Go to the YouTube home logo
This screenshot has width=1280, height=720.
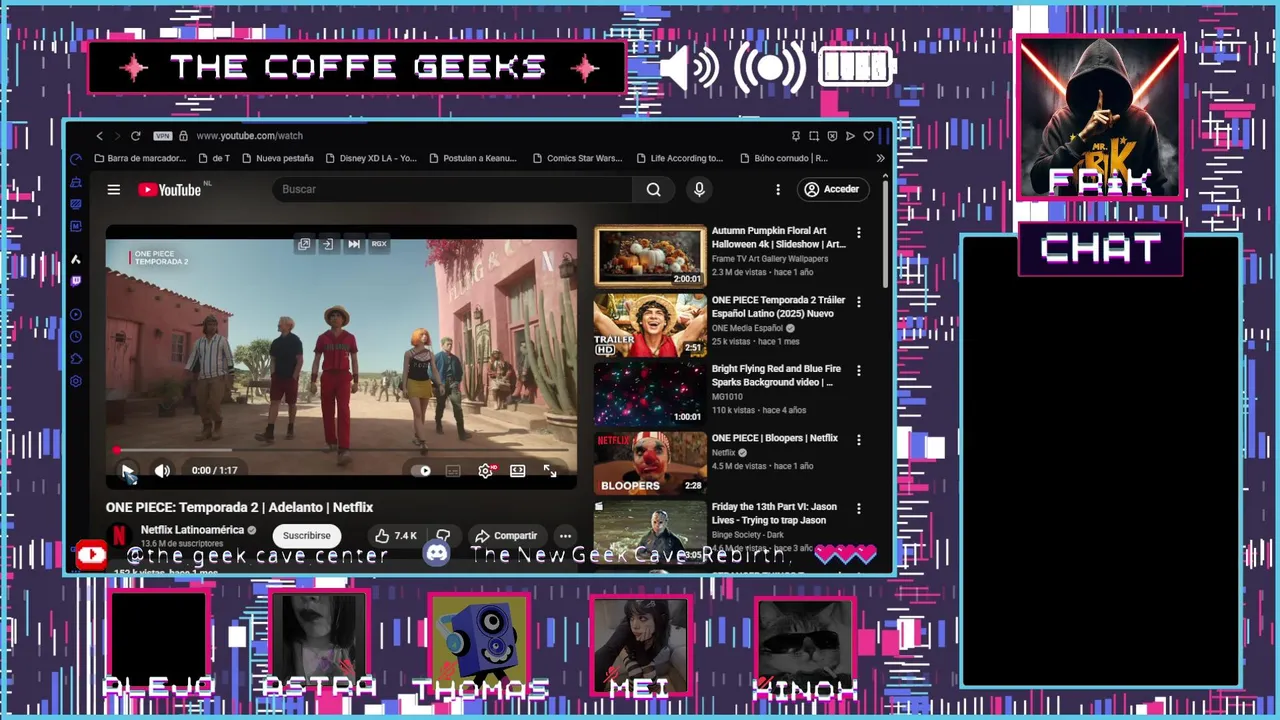point(170,189)
